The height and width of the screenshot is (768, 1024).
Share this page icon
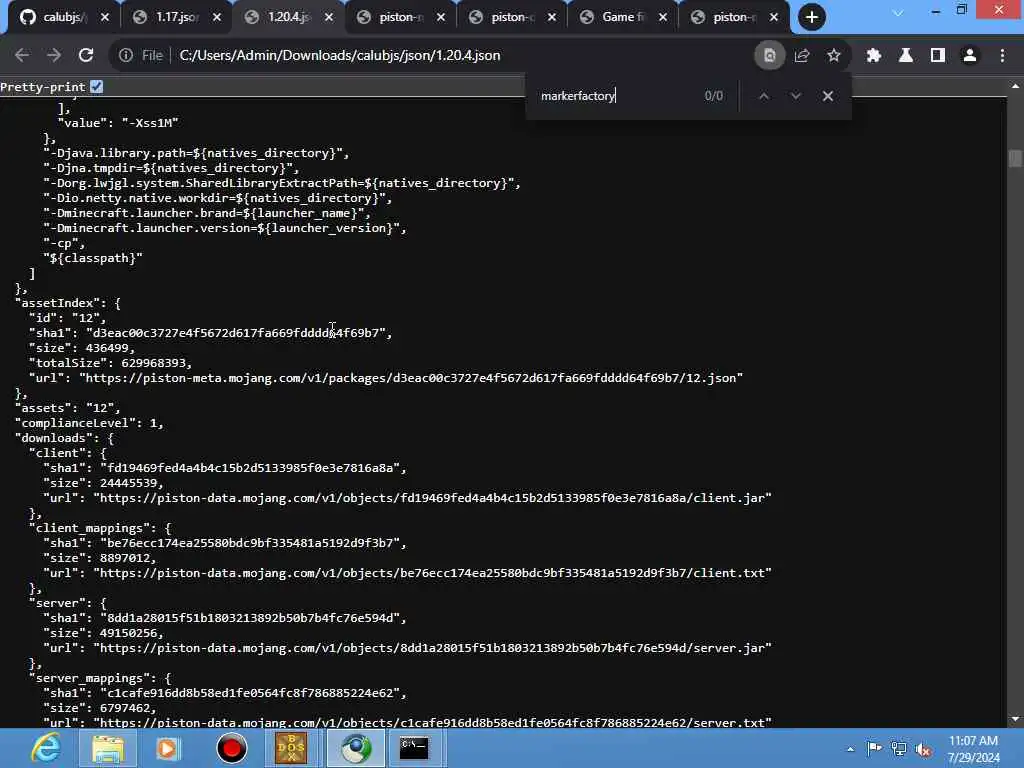(802, 56)
